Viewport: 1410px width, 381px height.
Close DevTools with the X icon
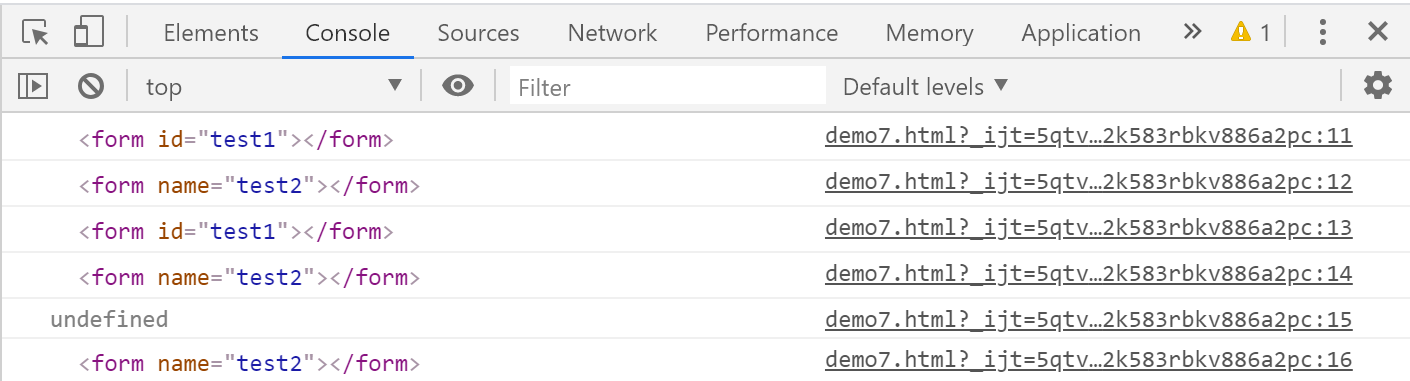[x=1378, y=32]
